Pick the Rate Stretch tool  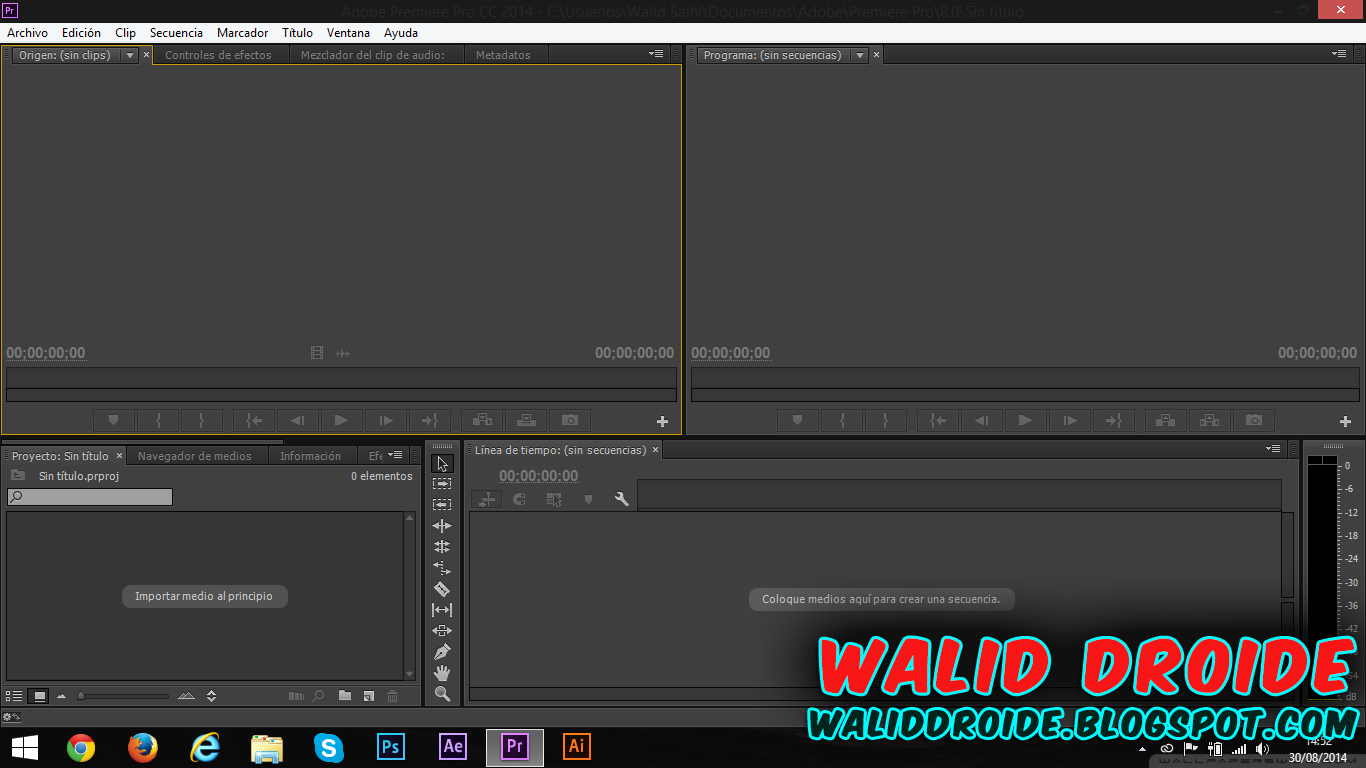pos(442,568)
